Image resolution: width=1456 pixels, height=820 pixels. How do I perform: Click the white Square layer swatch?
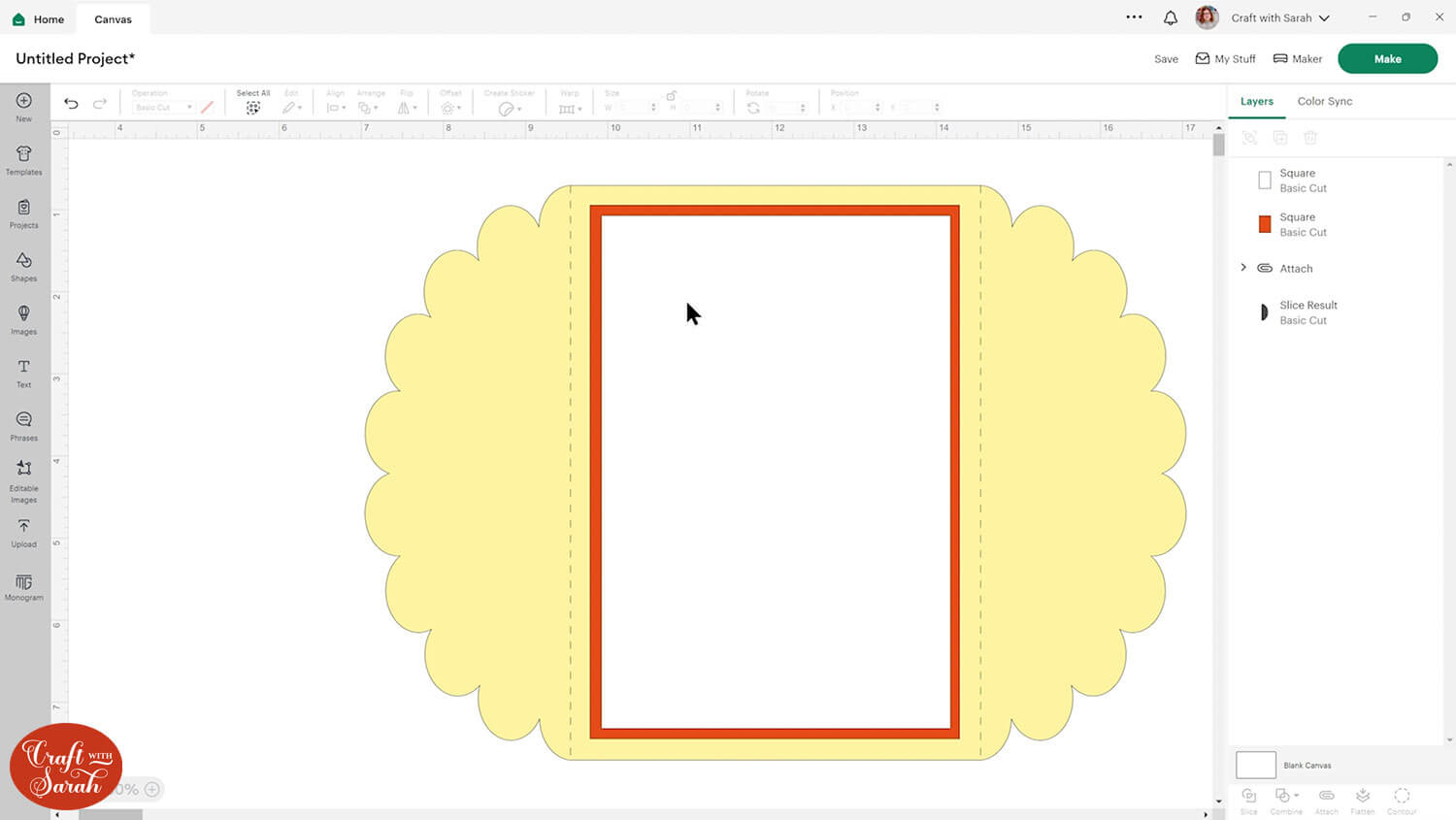click(x=1265, y=180)
